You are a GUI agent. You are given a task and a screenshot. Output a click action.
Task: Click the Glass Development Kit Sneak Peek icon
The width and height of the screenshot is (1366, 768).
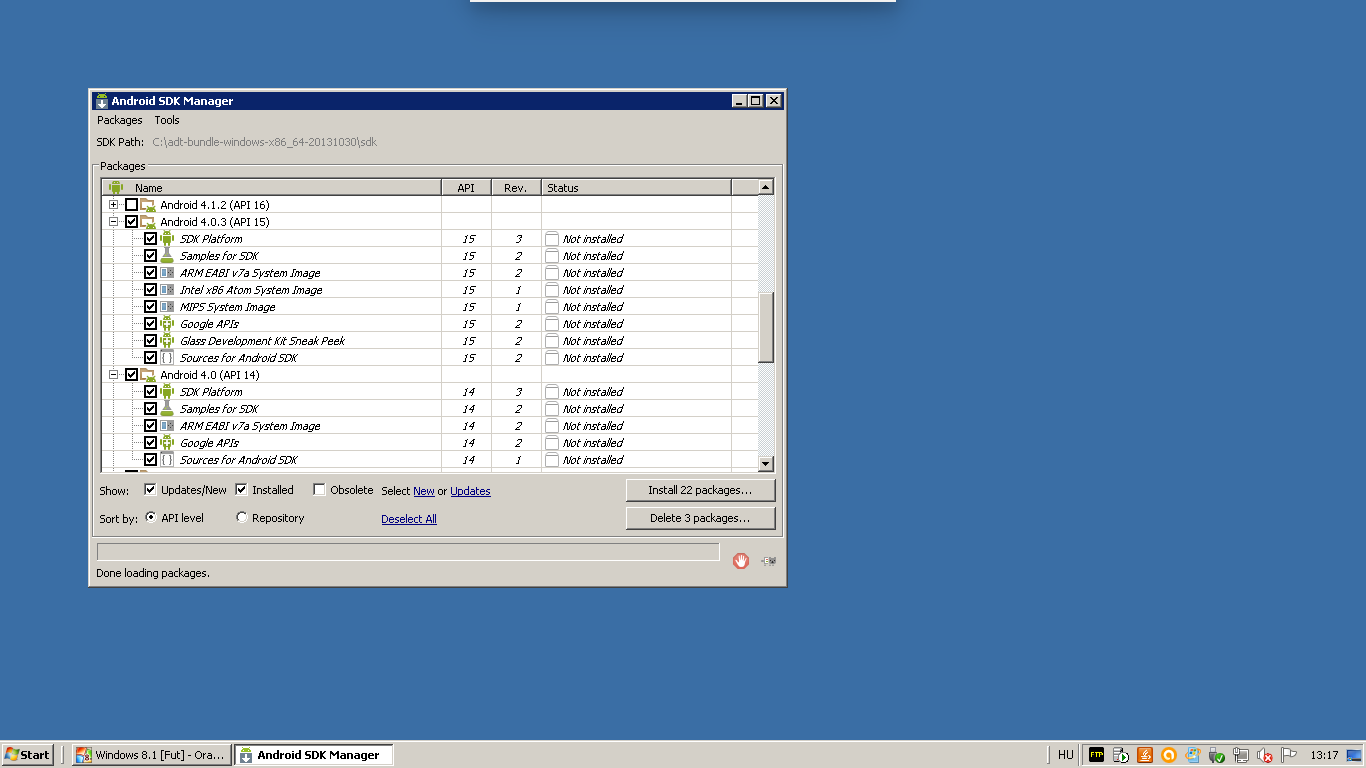(x=167, y=341)
